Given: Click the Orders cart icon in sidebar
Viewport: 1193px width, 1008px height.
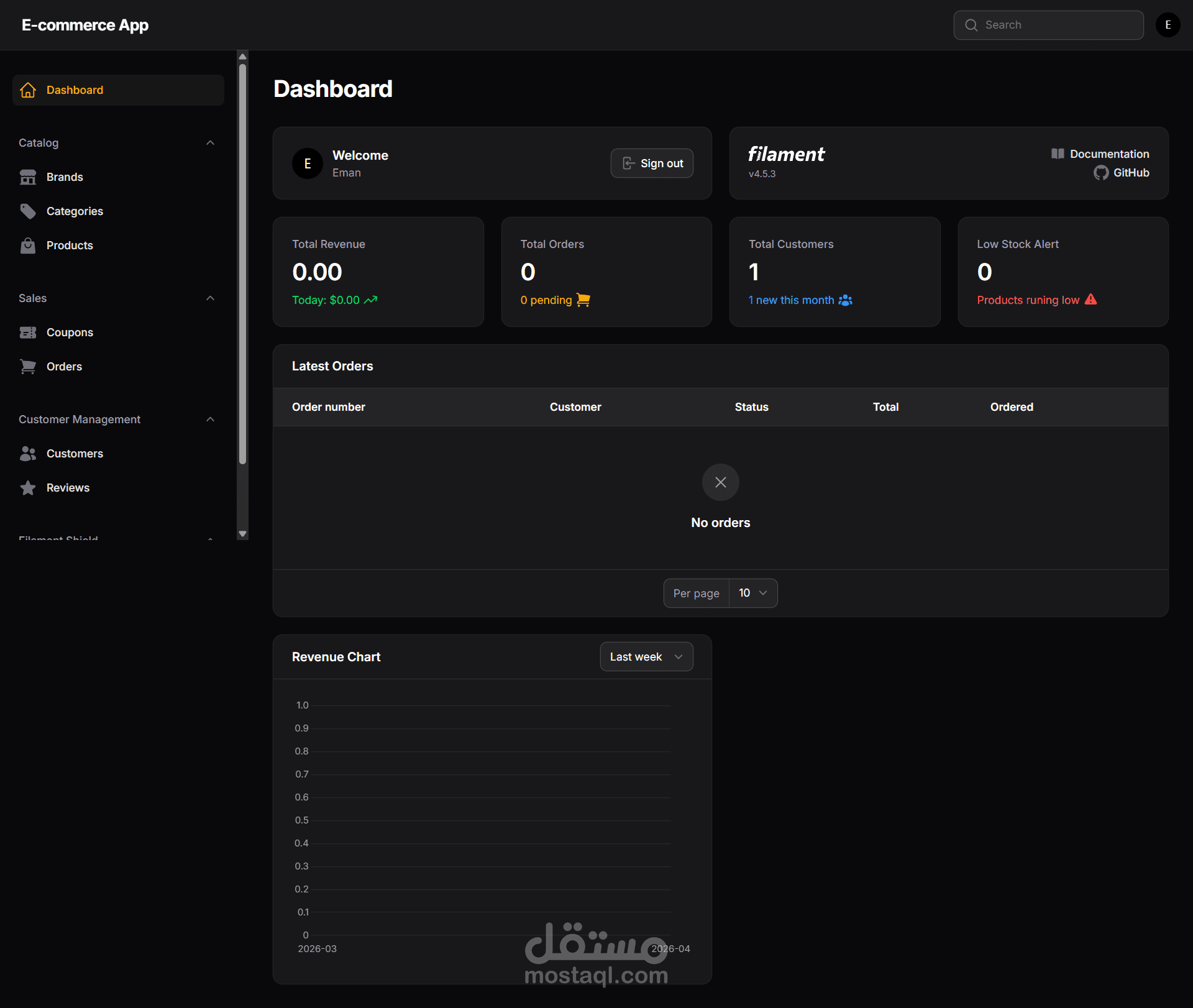Looking at the screenshot, I should (28, 367).
